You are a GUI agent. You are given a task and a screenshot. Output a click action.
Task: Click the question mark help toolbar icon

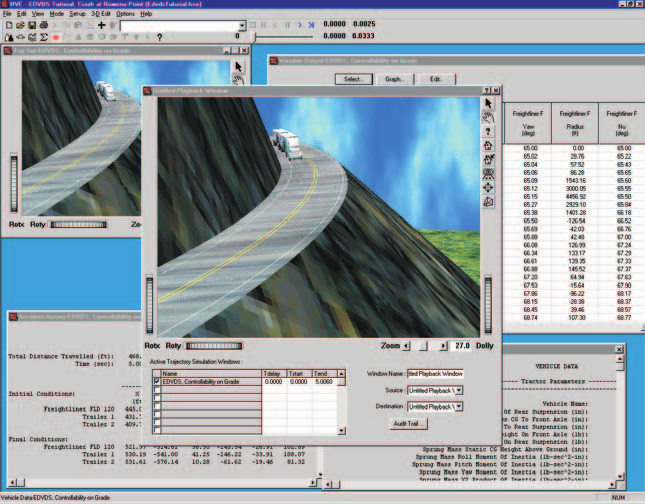tap(160, 37)
